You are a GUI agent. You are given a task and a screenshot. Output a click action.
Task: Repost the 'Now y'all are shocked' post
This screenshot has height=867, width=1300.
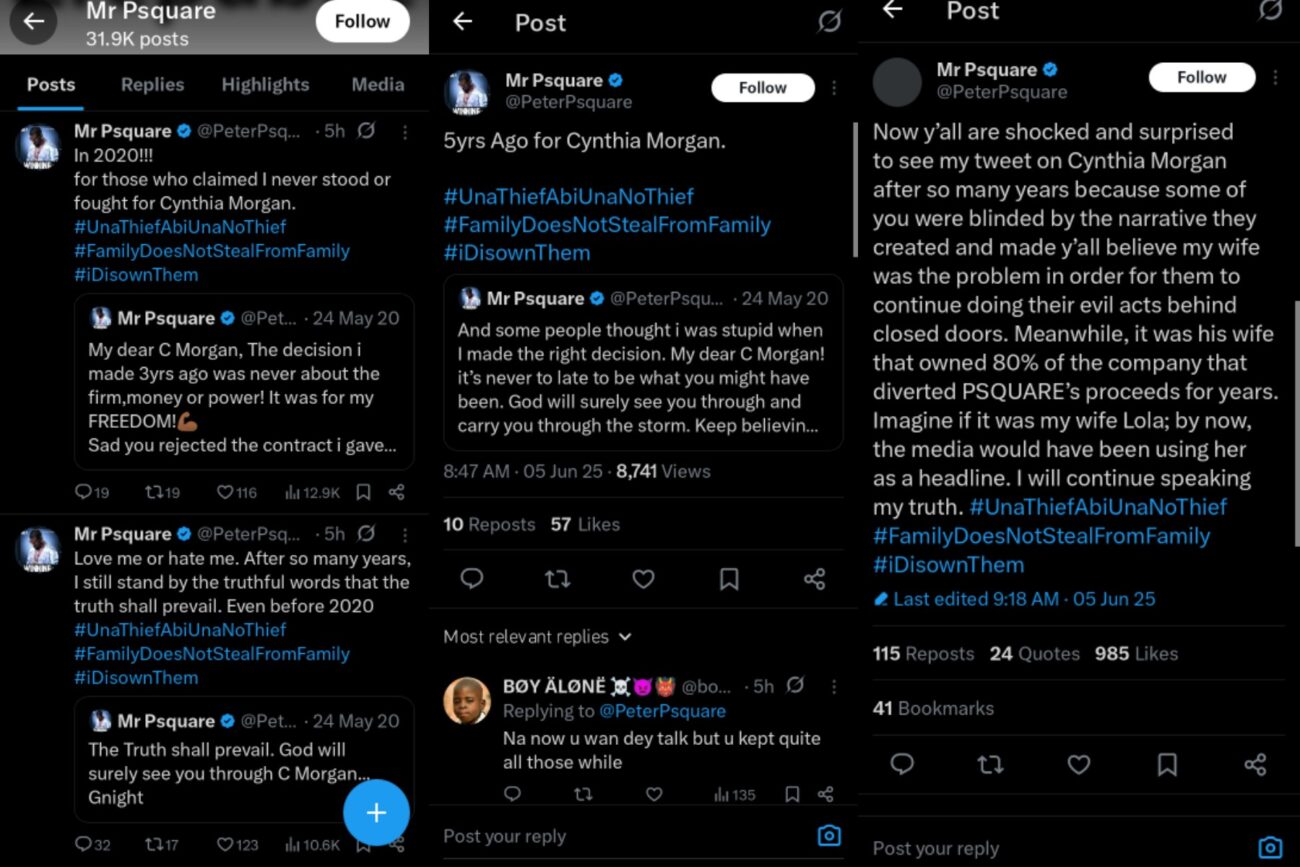(x=989, y=765)
